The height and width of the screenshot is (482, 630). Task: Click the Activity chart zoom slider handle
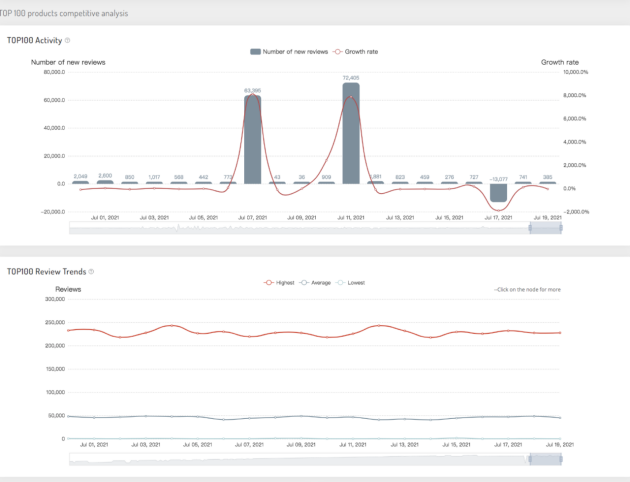(545, 228)
